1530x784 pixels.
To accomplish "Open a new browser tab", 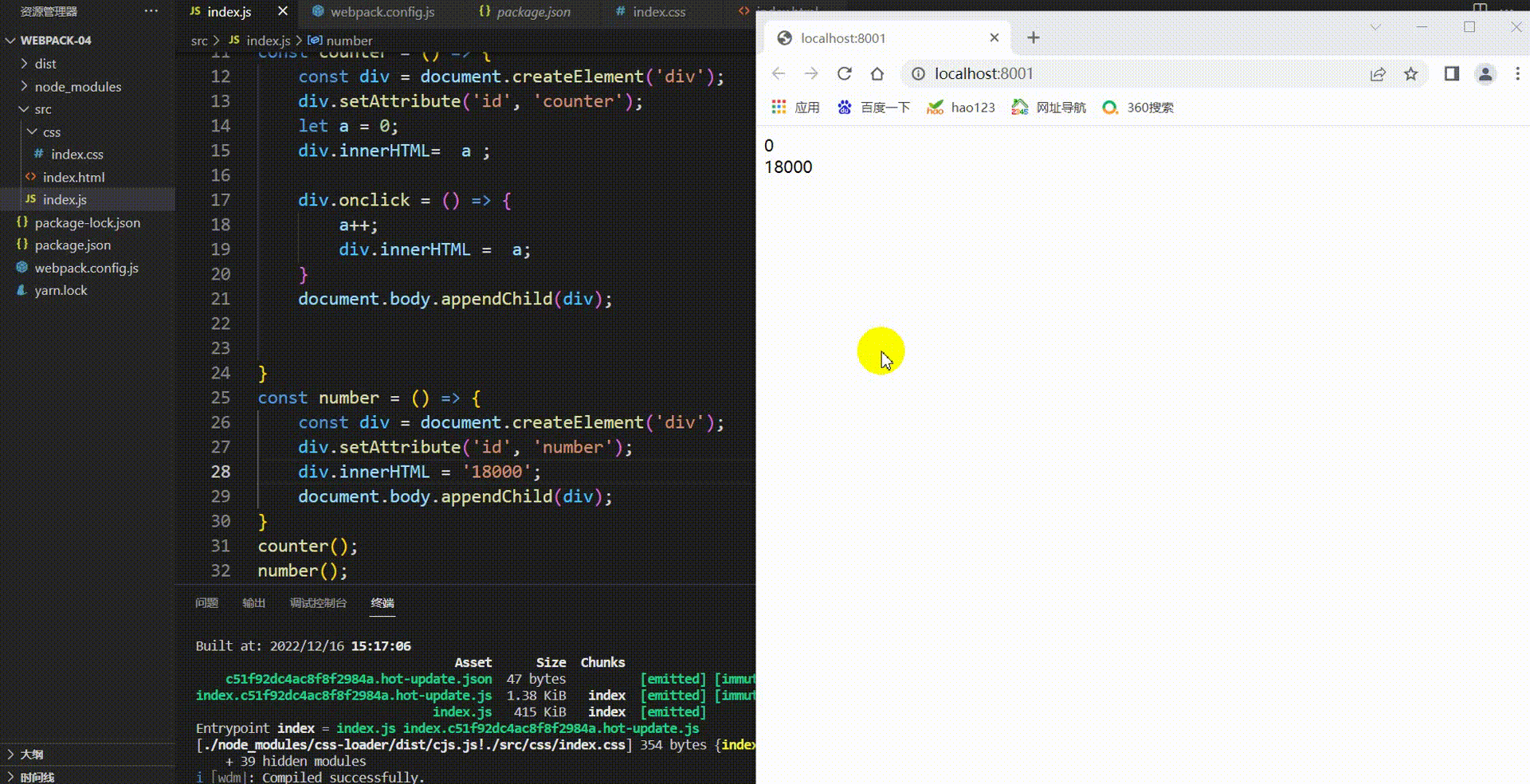I will (x=1034, y=37).
